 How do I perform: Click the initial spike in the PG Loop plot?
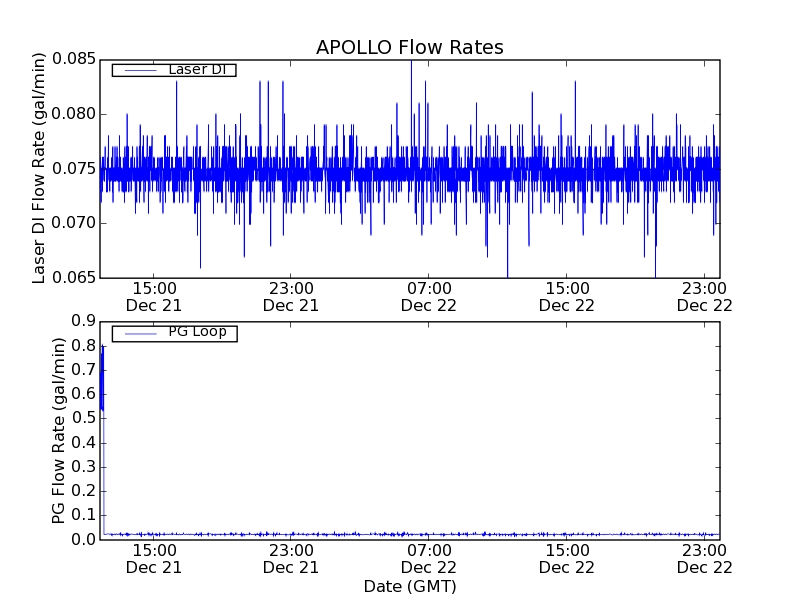coord(102,380)
